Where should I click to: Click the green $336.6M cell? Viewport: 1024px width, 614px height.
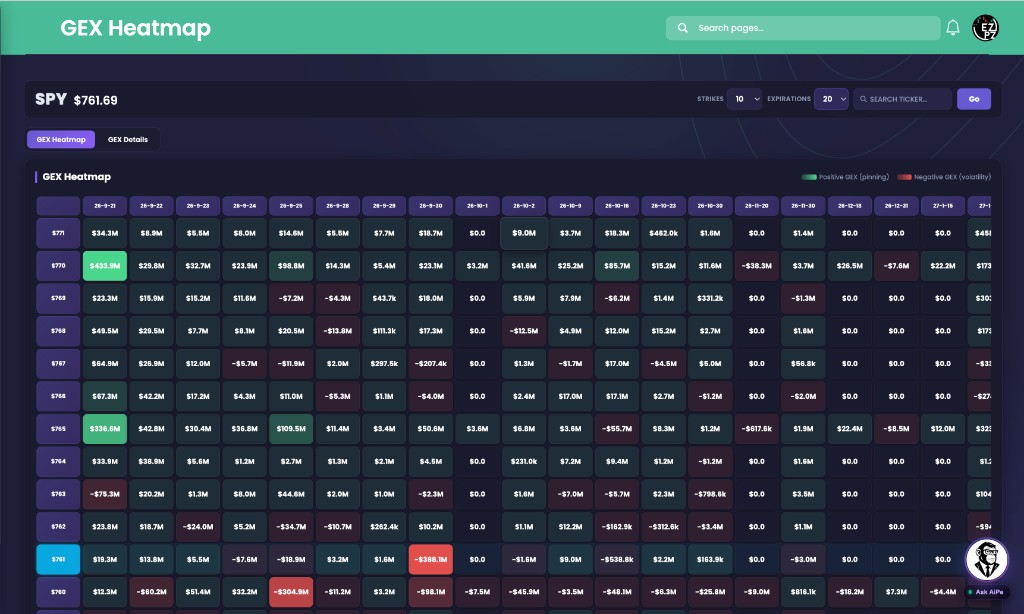(105, 429)
